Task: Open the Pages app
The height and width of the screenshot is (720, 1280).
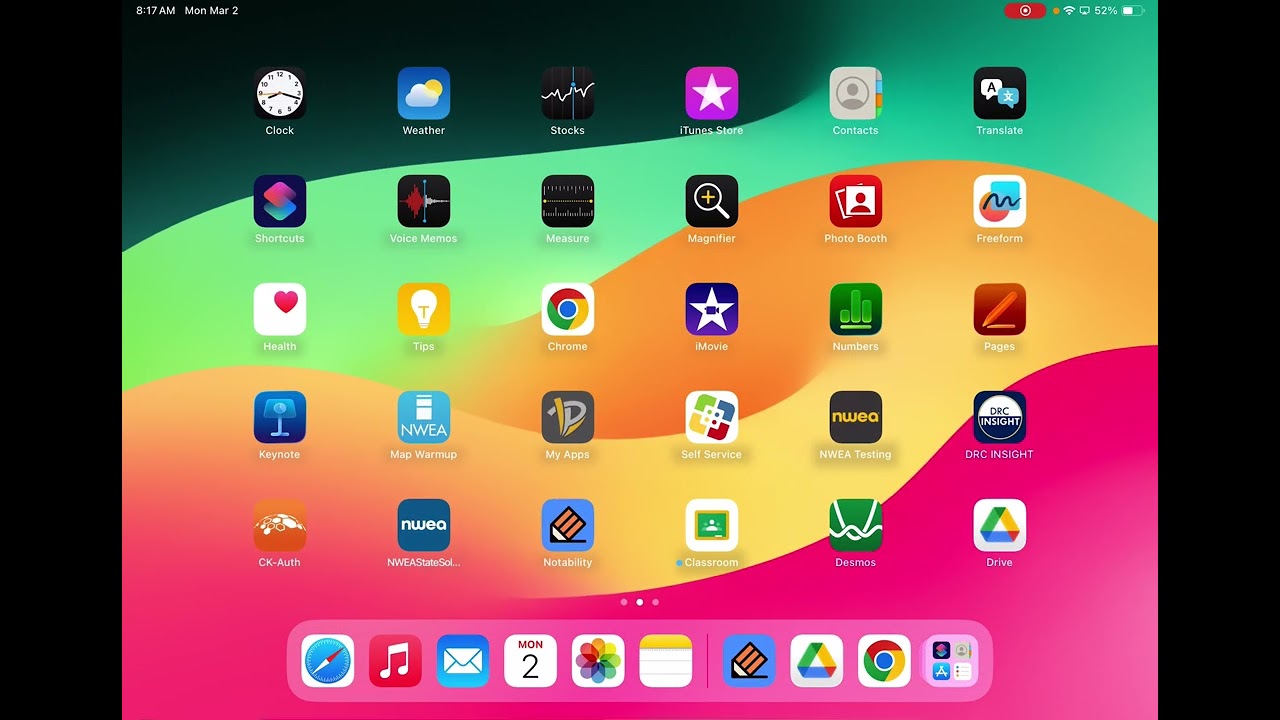Action: (1000, 309)
